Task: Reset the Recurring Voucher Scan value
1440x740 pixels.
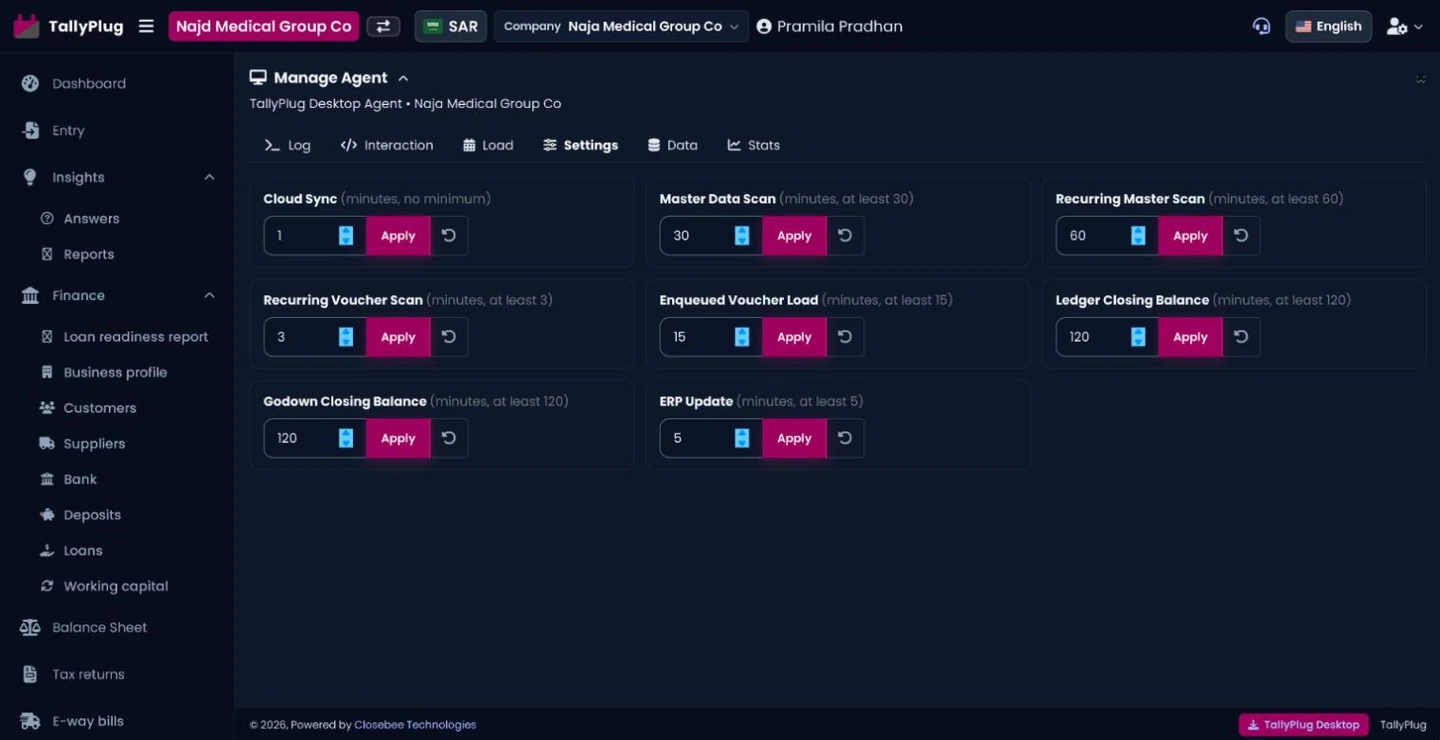Action: click(449, 337)
